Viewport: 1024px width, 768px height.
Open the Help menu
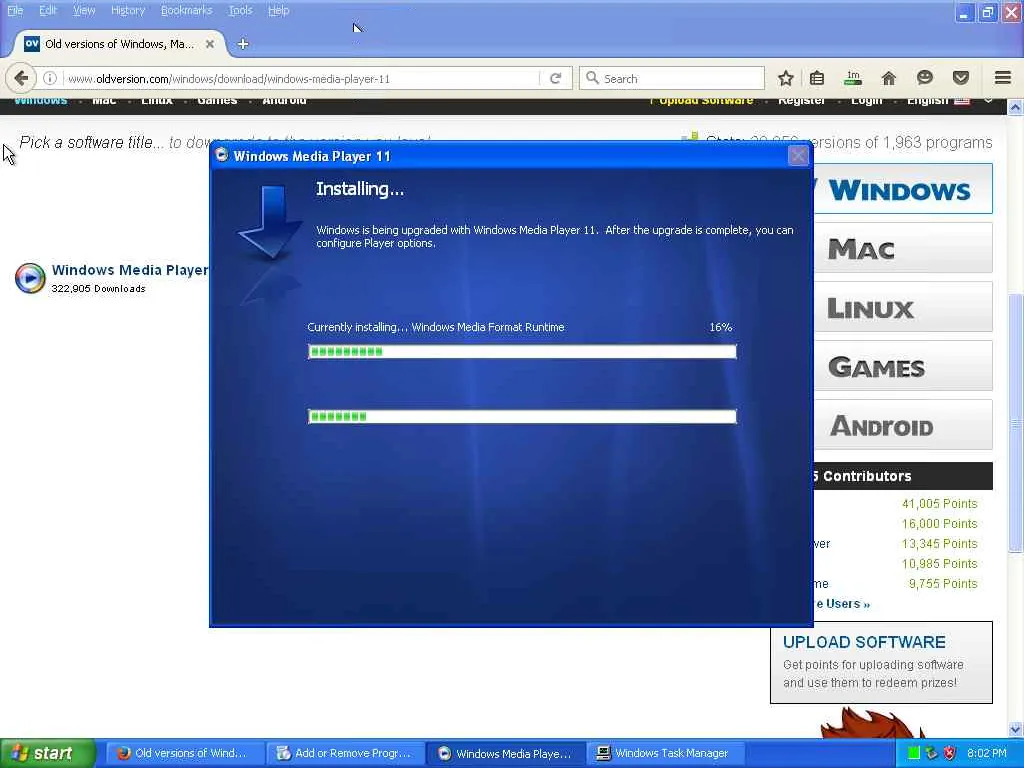click(278, 10)
